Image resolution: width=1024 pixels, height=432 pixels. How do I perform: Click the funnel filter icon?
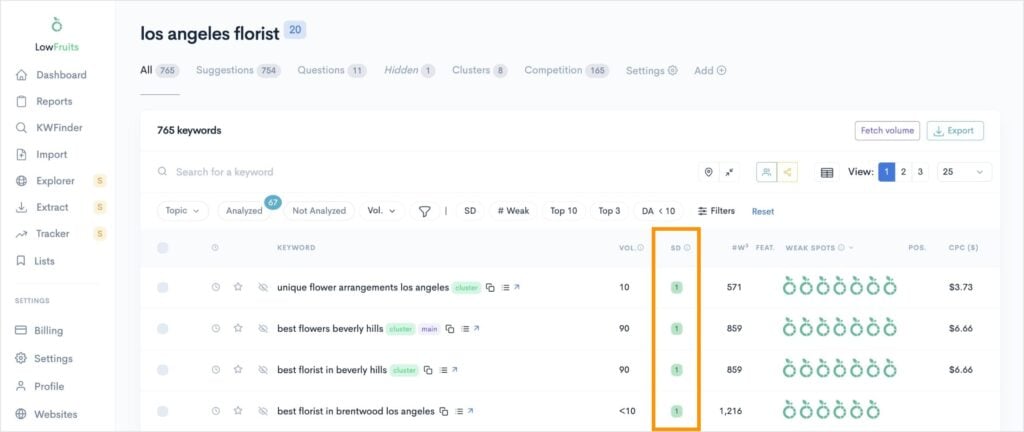click(425, 211)
